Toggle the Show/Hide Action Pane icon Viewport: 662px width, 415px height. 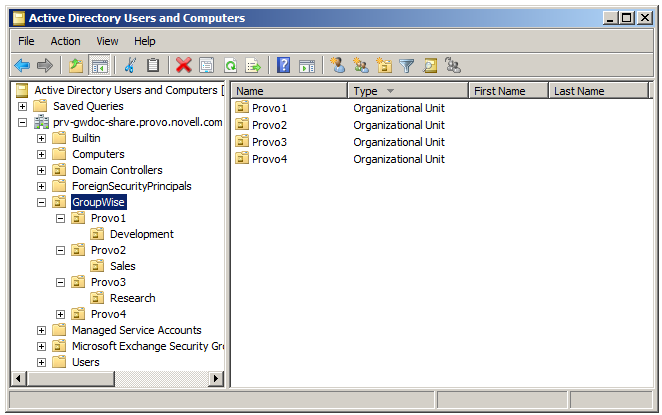coord(307,66)
